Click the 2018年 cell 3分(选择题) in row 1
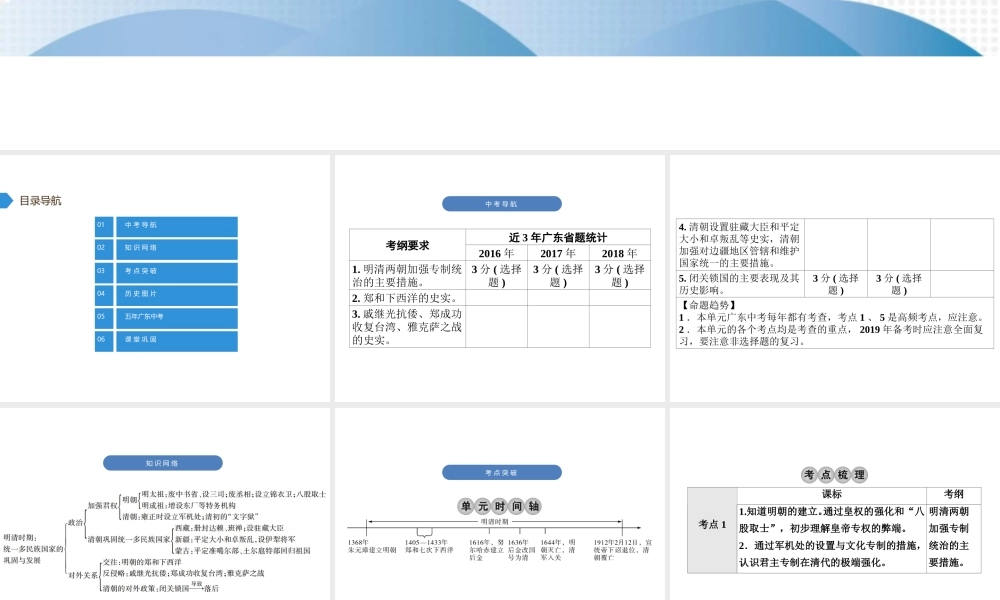Image resolution: width=1000 pixels, height=600 pixels. [620, 275]
